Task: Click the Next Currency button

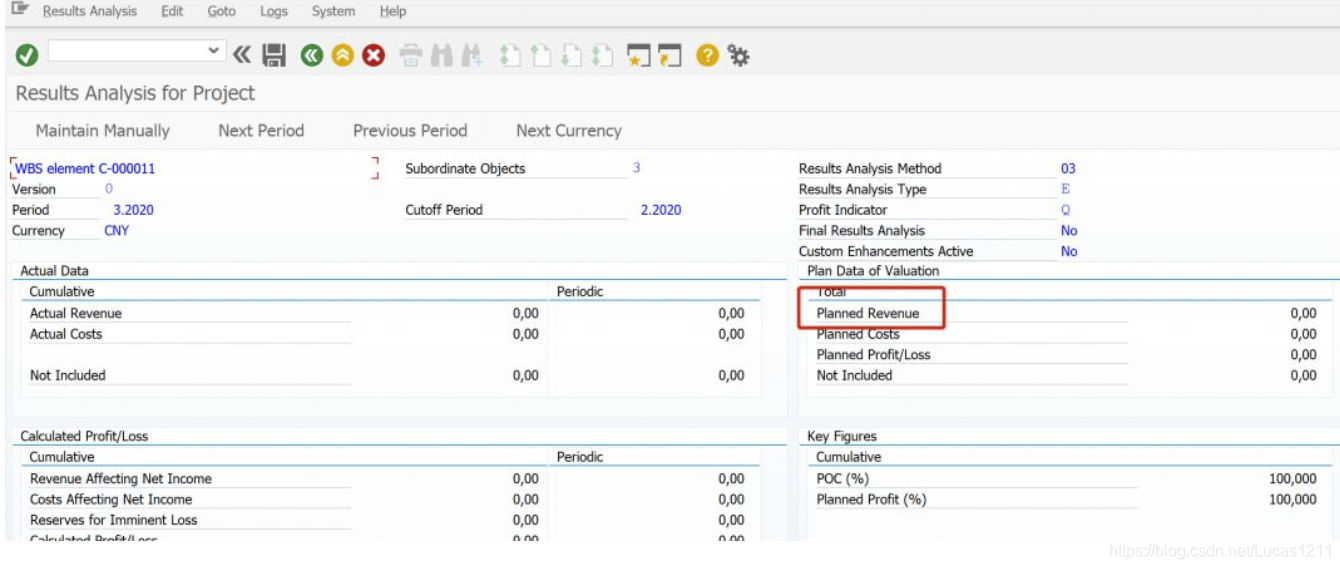Action: 569,130
